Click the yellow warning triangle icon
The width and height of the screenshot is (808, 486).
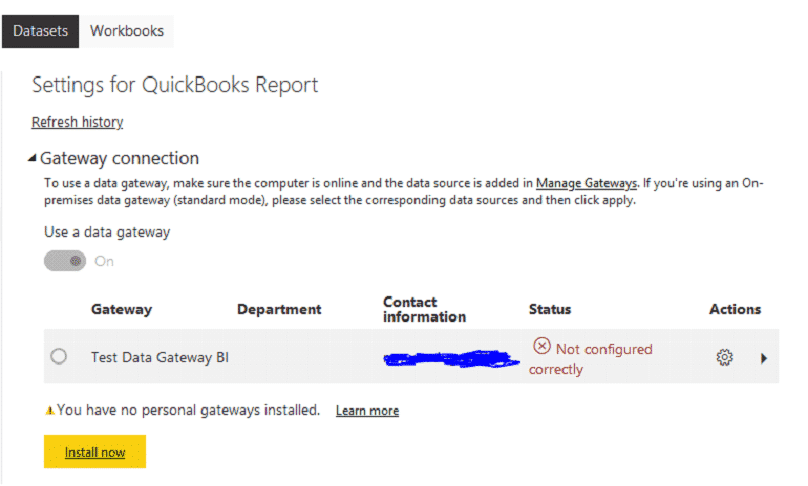(50, 411)
